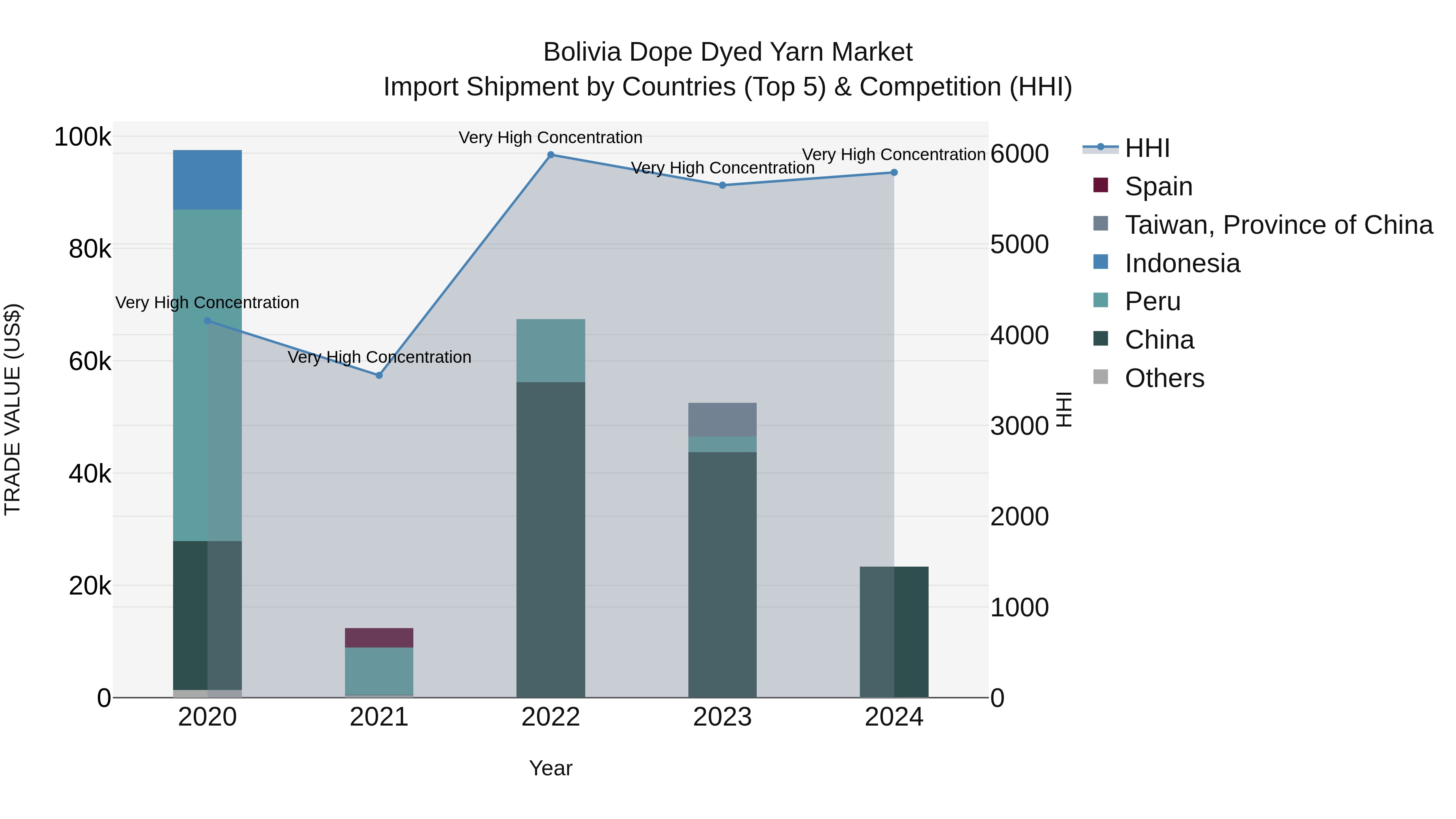Image resolution: width=1456 pixels, height=819 pixels.
Task: Click the TRADE VALUE (US$) axis title
Action: click(13, 409)
